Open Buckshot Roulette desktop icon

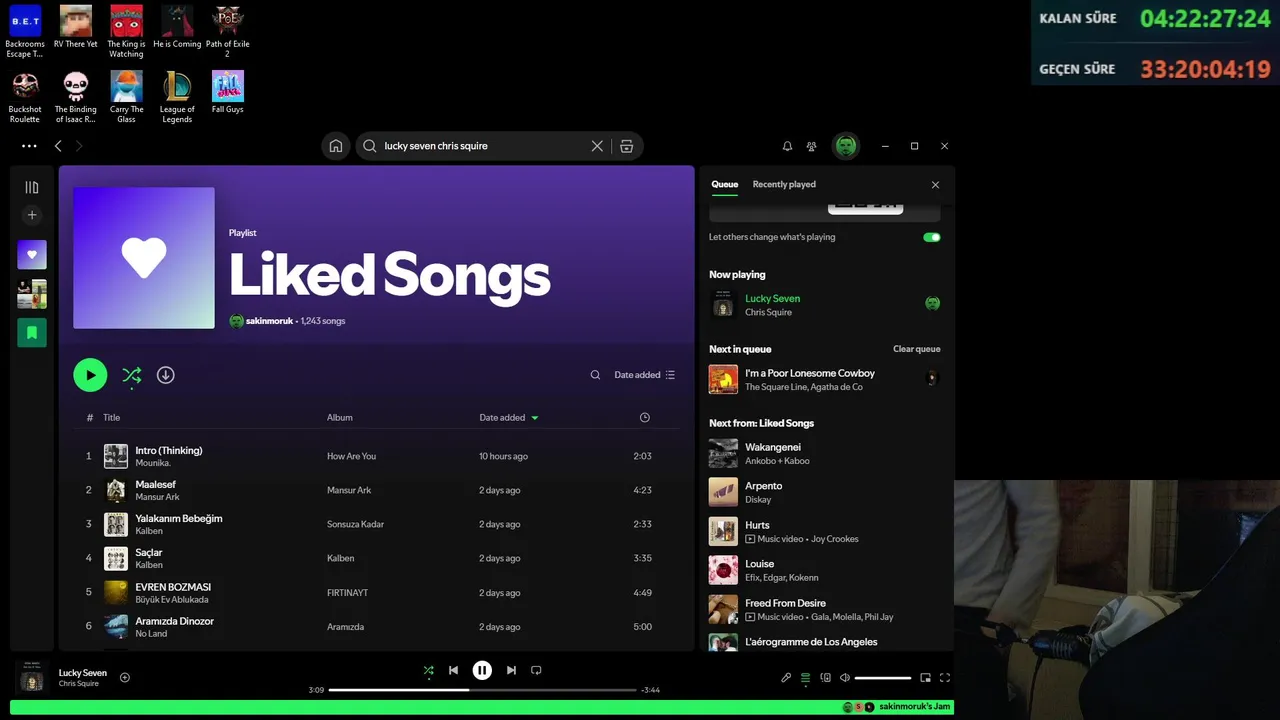25,97
